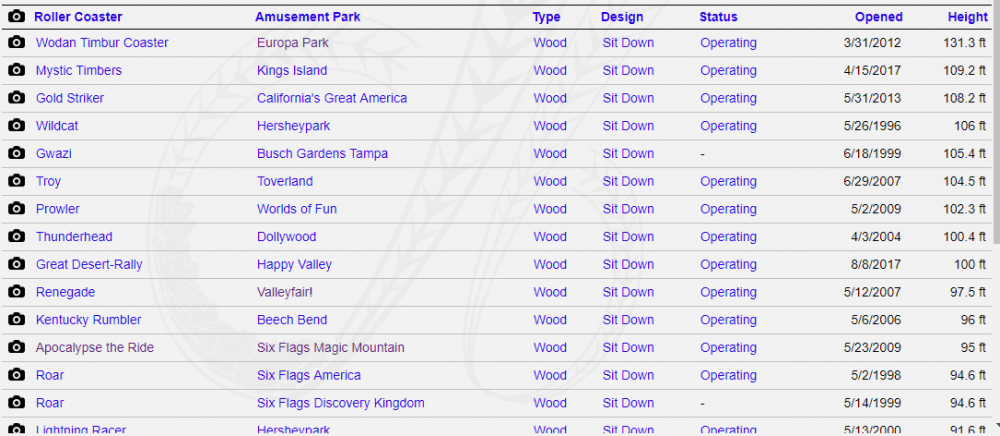Select the 3/31/2012 opened date cell
Image resolution: width=1000 pixels, height=436 pixels.
tap(872, 43)
